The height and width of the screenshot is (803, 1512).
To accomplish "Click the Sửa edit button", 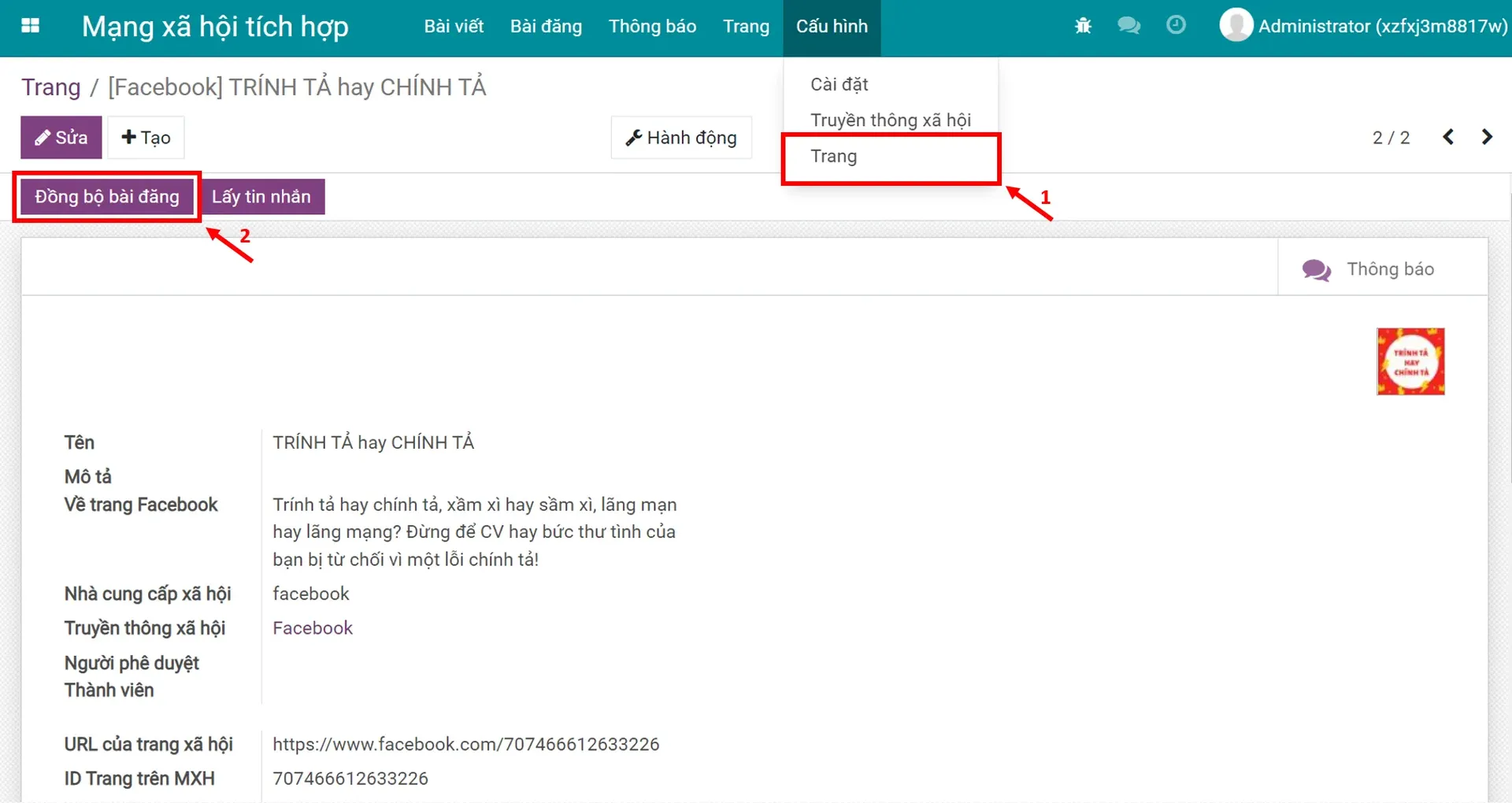I will click(x=61, y=138).
